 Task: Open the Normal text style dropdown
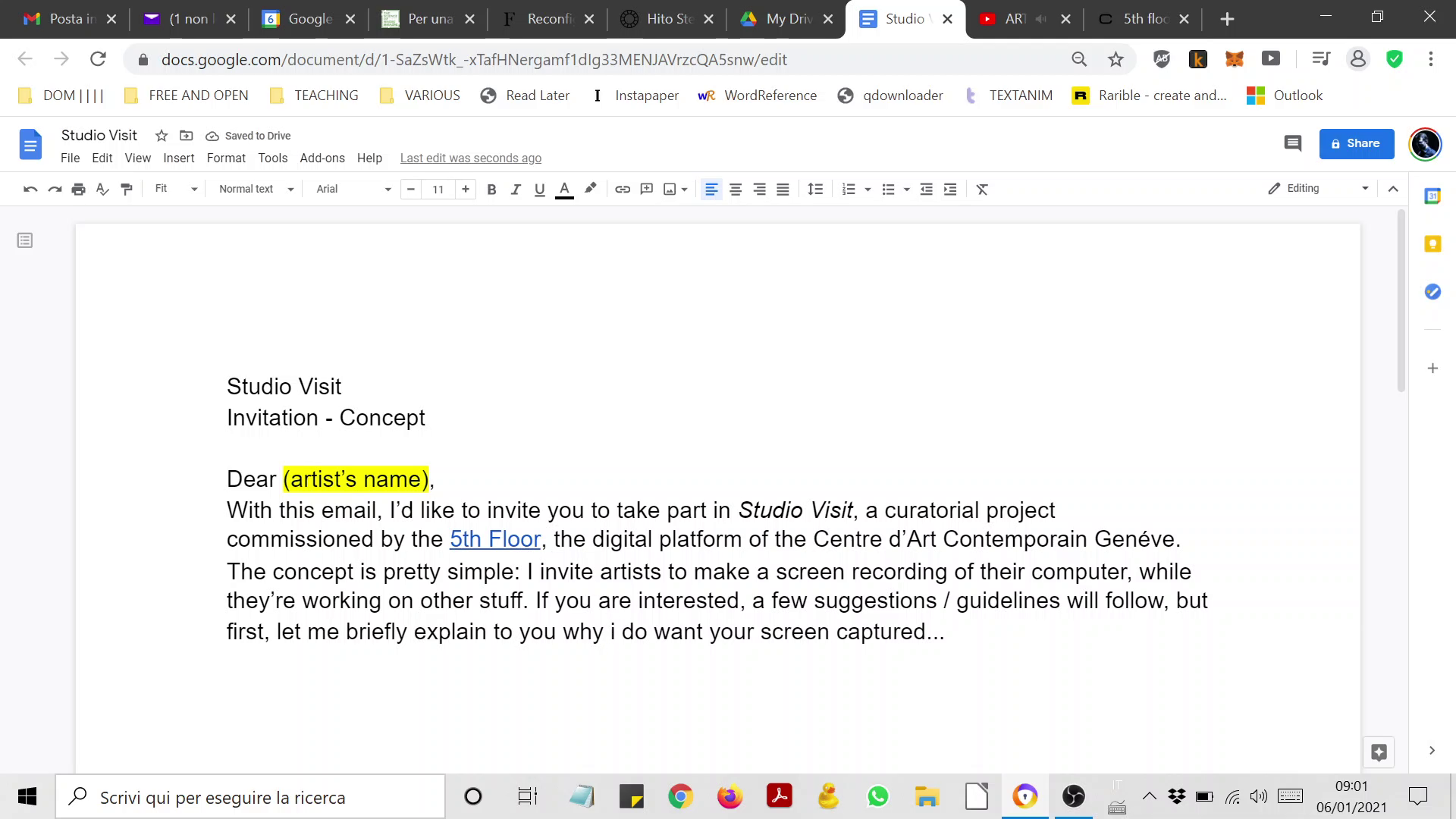256,190
